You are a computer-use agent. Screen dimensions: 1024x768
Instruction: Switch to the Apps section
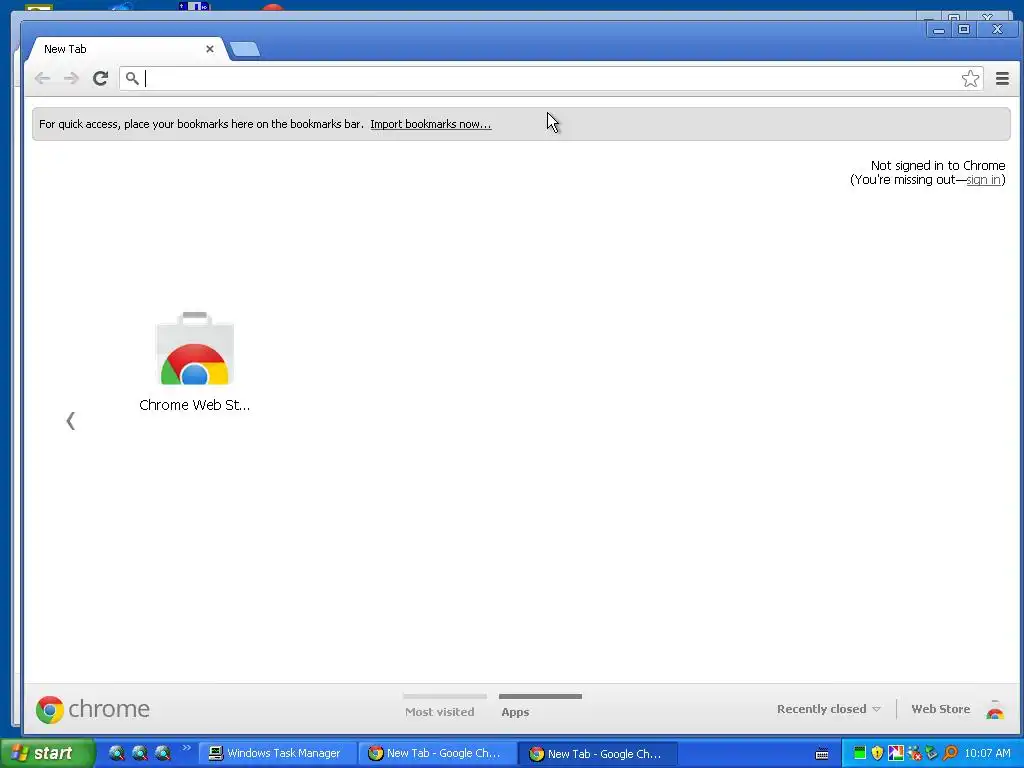click(515, 712)
